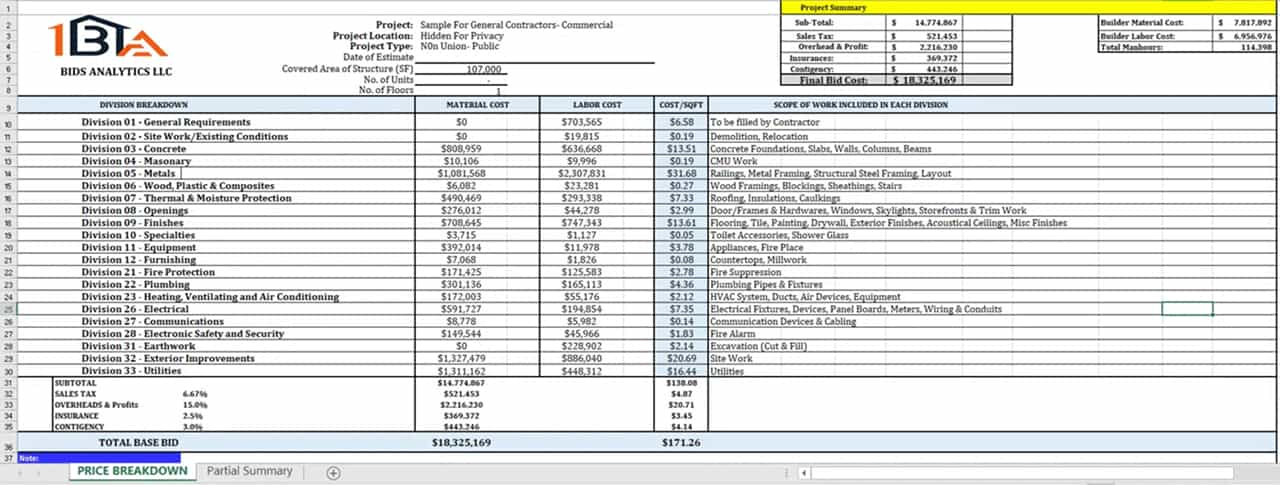Select row 25 by its row header
This screenshot has width=1280, height=485.
click(x=8, y=310)
